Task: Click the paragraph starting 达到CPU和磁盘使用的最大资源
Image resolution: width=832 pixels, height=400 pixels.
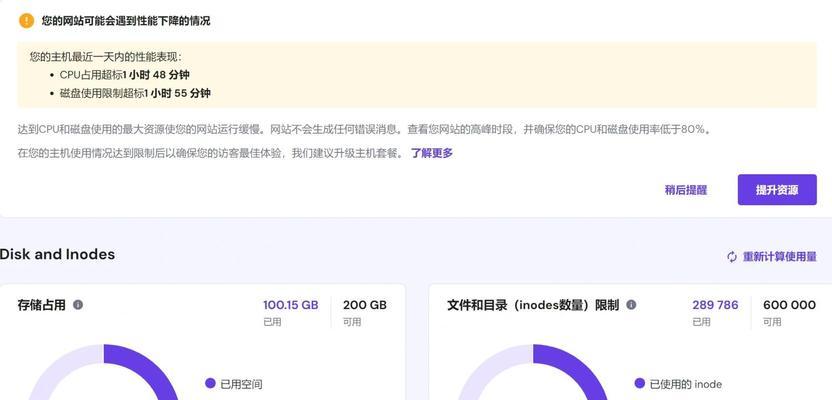Action: tap(363, 129)
